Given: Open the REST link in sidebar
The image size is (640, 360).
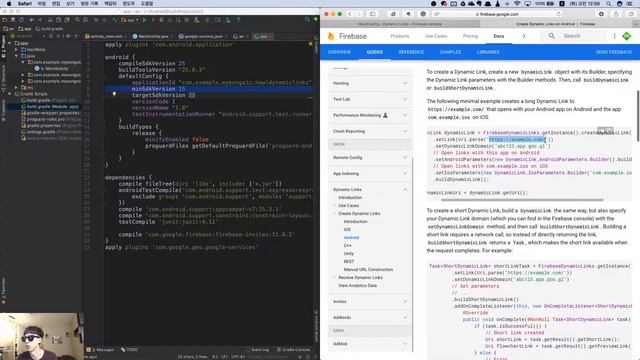Looking at the screenshot, I should click(349, 262).
